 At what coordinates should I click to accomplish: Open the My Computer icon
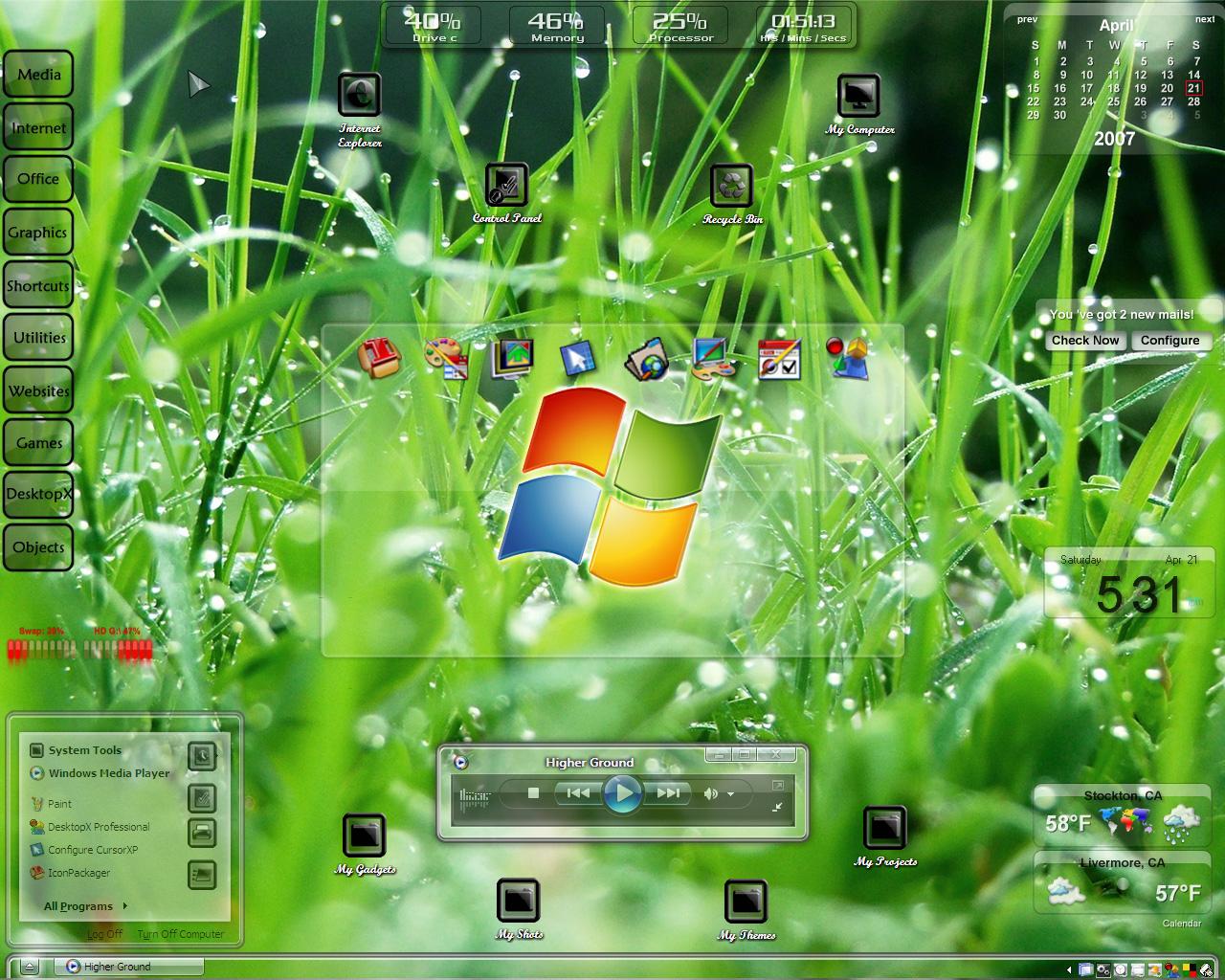858,97
